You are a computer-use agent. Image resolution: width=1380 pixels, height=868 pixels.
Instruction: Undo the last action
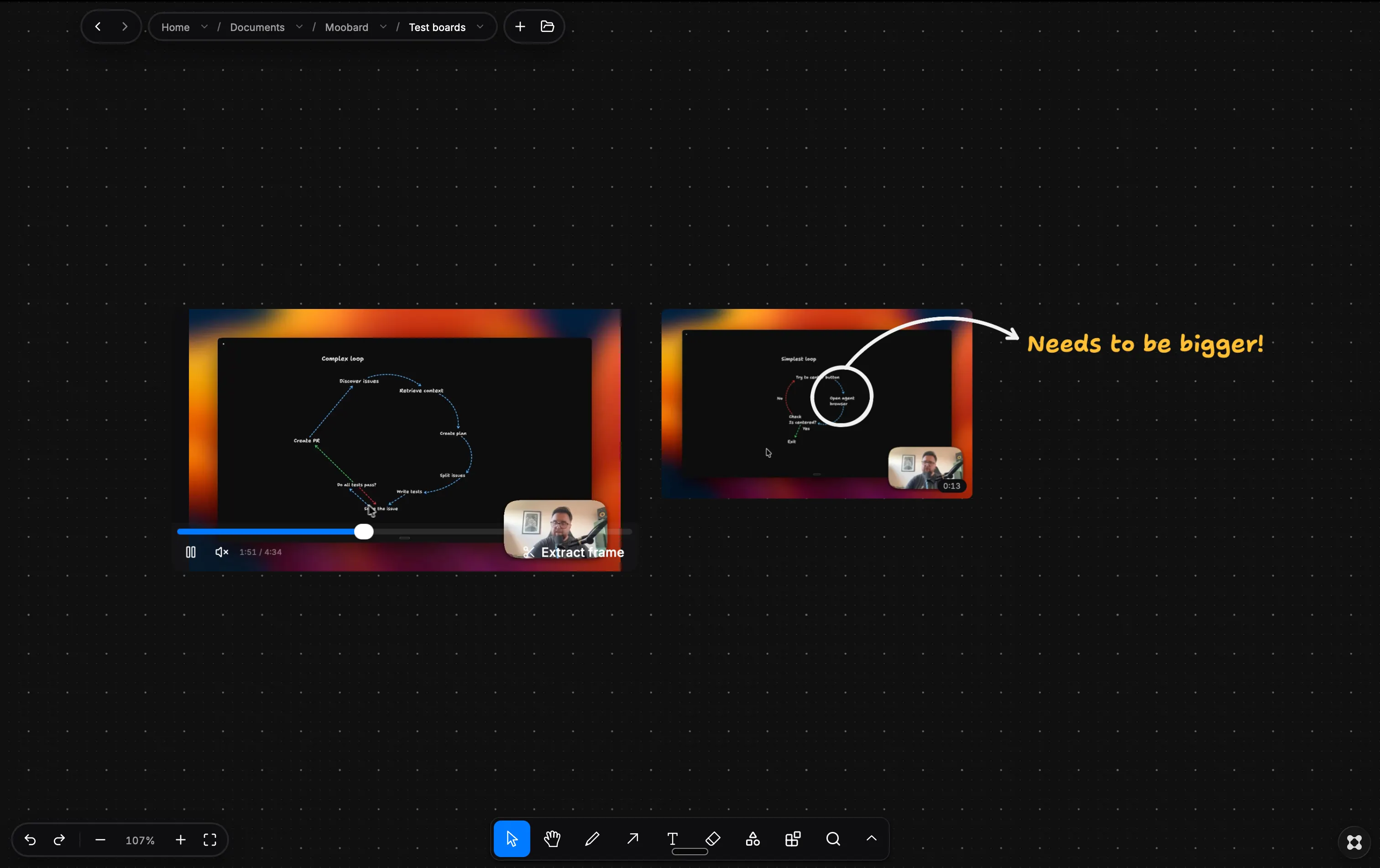pyautogui.click(x=31, y=840)
